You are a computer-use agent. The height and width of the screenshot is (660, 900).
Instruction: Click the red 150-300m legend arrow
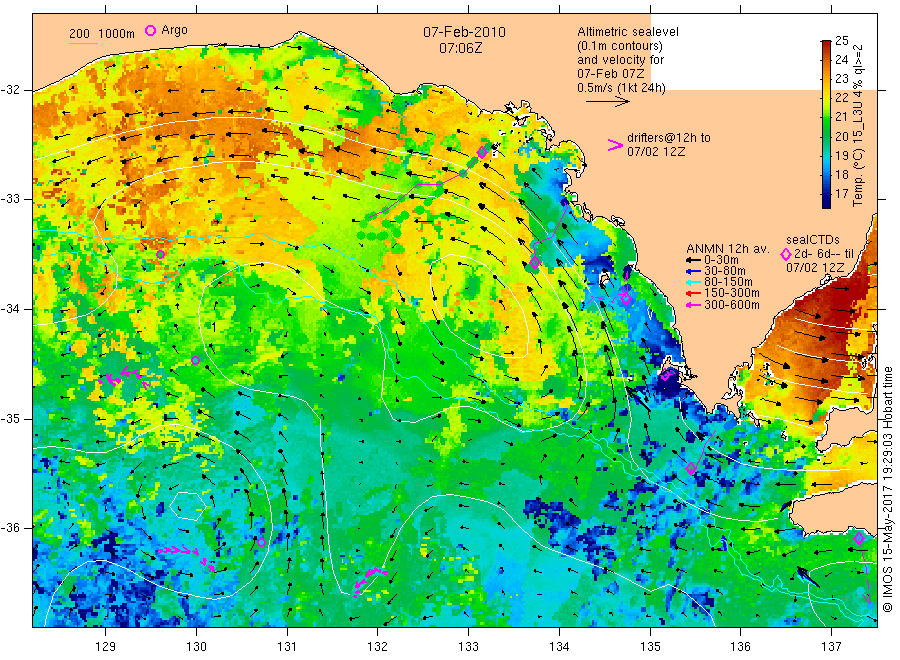pyautogui.click(x=693, y=293)
